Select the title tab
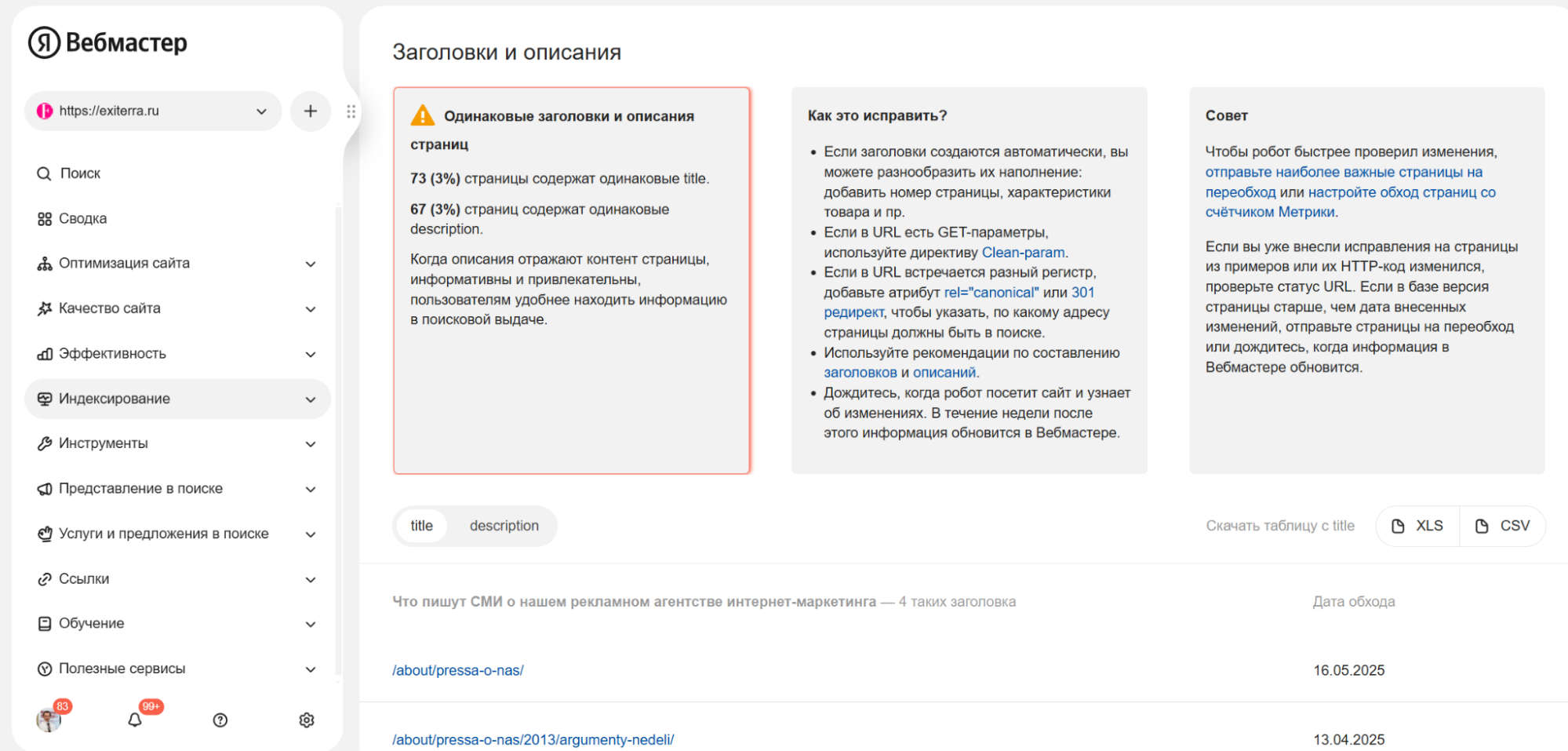This screenshot has height=751, width=1568. (422, 526)
